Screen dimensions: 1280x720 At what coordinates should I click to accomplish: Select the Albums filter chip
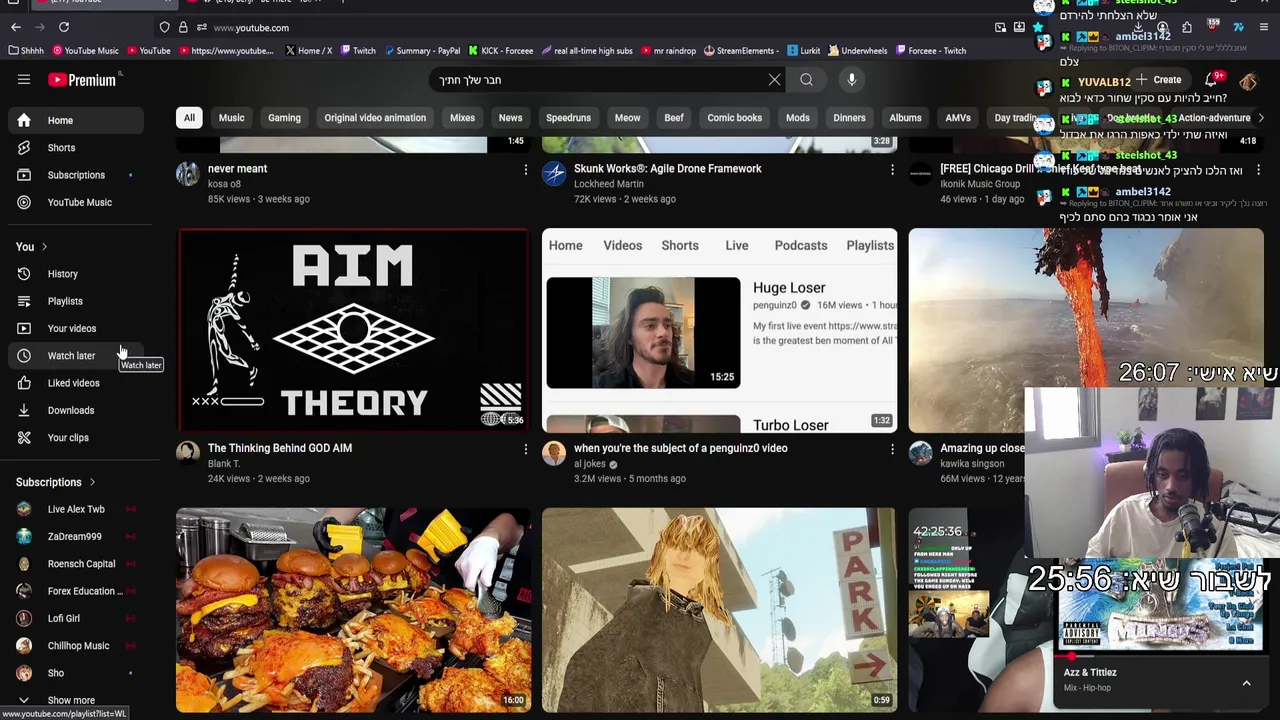(905, 118)
